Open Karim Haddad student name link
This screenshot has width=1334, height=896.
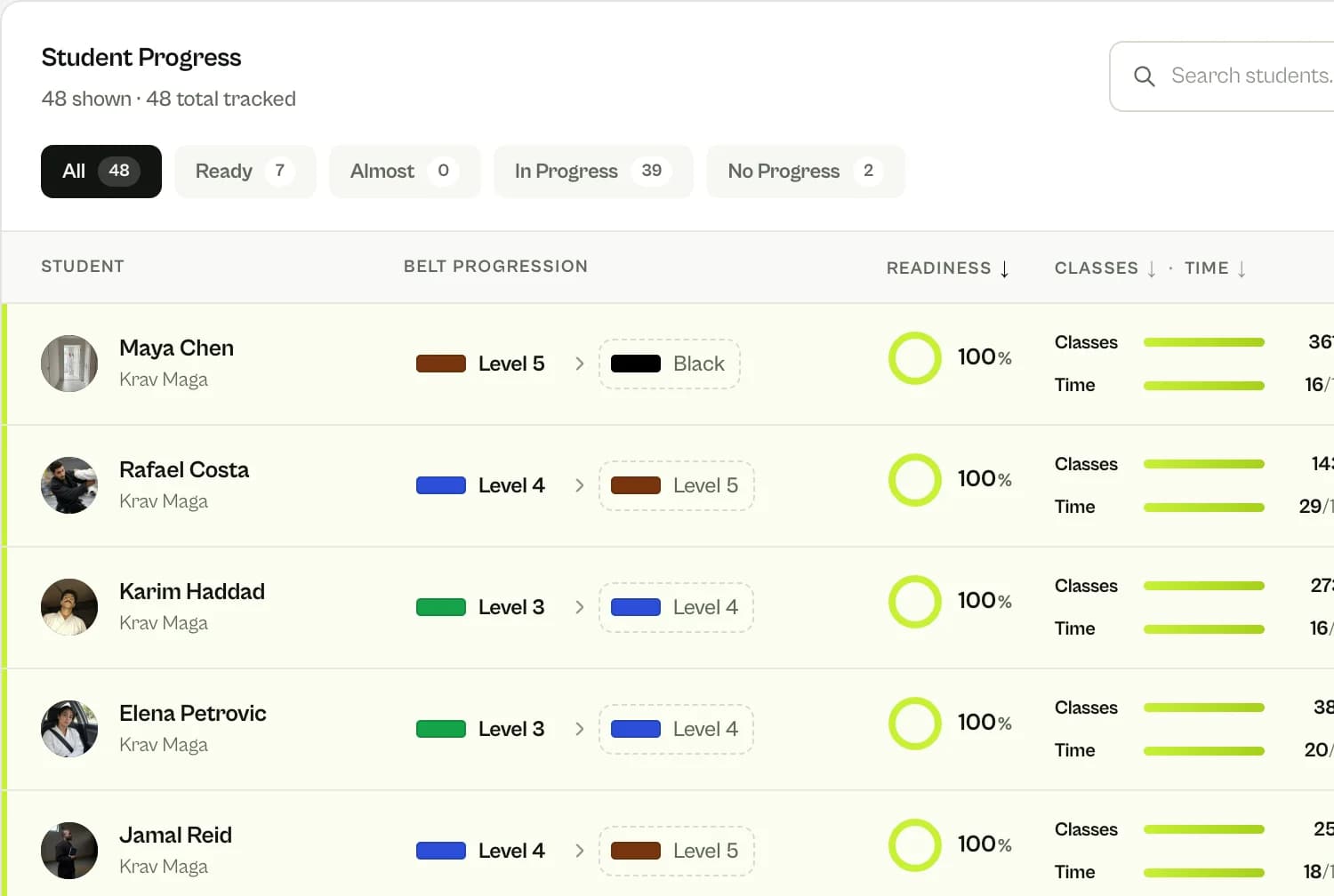pyautogui.click(x=192, y=592)
